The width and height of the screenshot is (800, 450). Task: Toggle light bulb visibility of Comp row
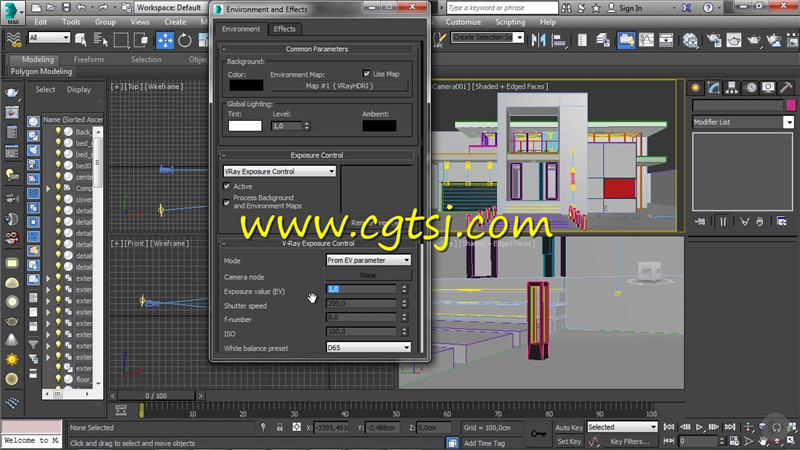point(59,188)
